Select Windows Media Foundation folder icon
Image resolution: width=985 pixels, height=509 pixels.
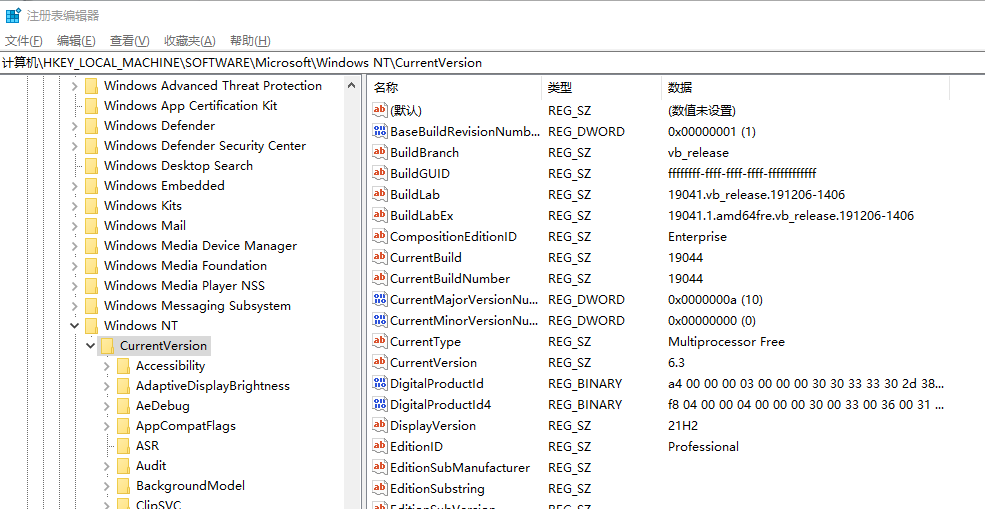coord(92,266)
